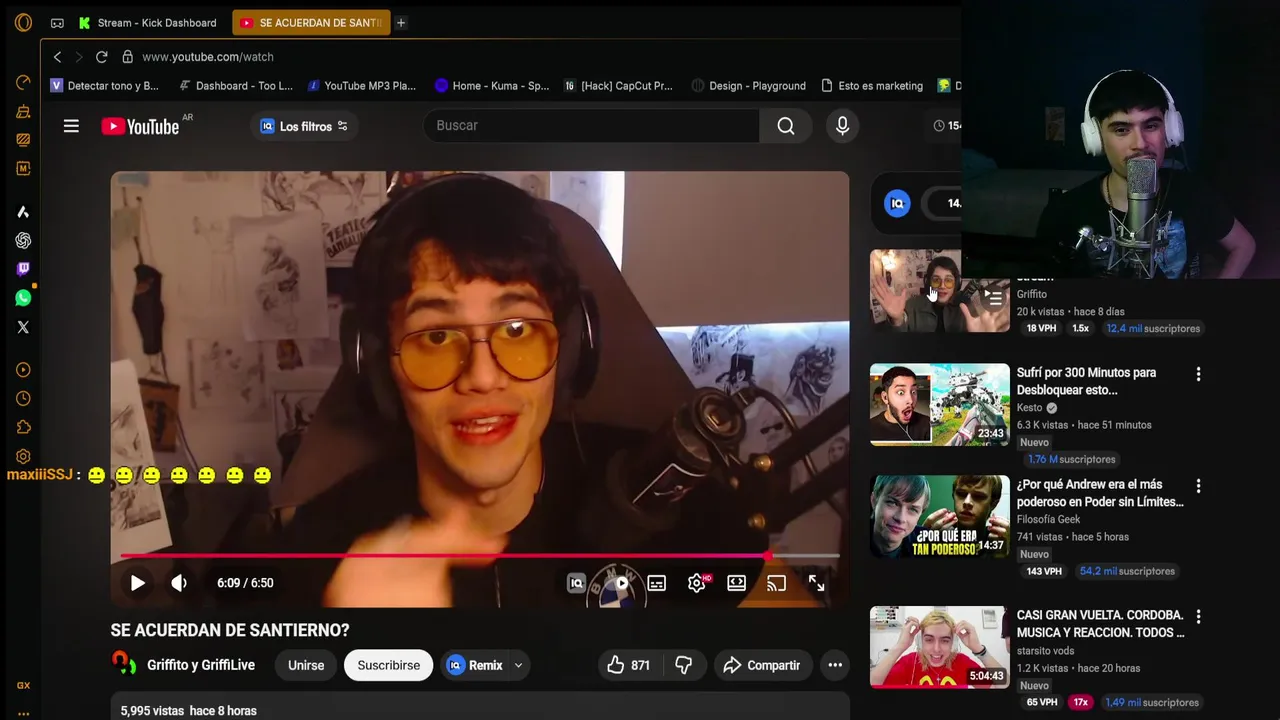Open Griffito y GriffiLive channel
The image size is (1280, 720).
coord(201,665)
